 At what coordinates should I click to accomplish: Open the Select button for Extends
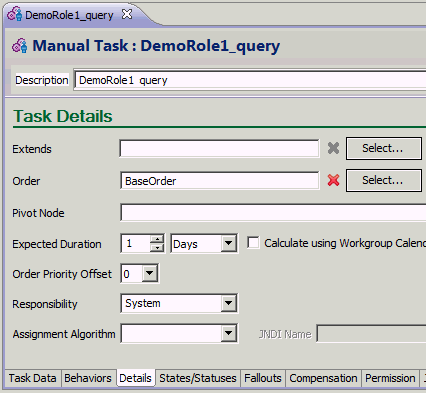click(x=383, y=148)
